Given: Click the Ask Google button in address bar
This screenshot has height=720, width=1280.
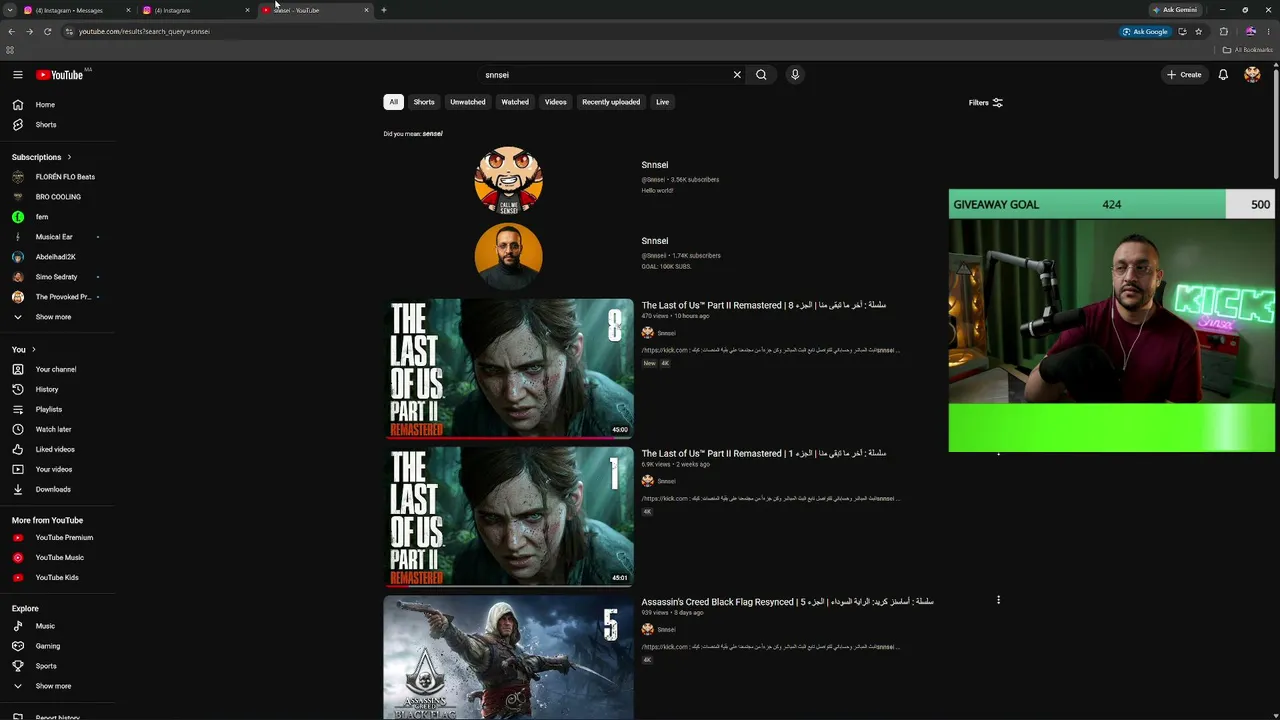Looking at the screenshot, I should pos(1145,31).
